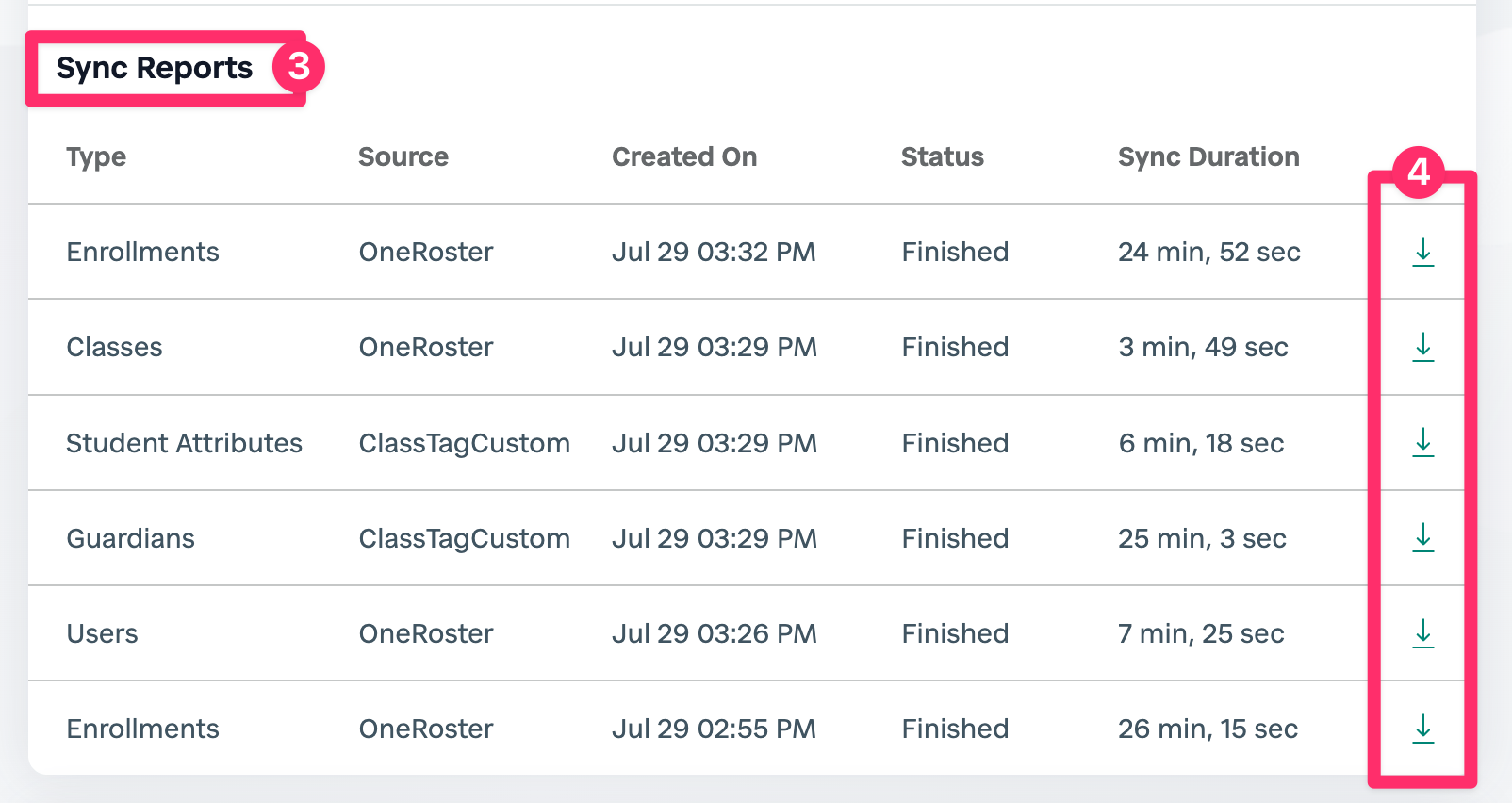Screen dimensions: 1512x803
Task: Download the Users sync report
Action: pos(1422,633)
